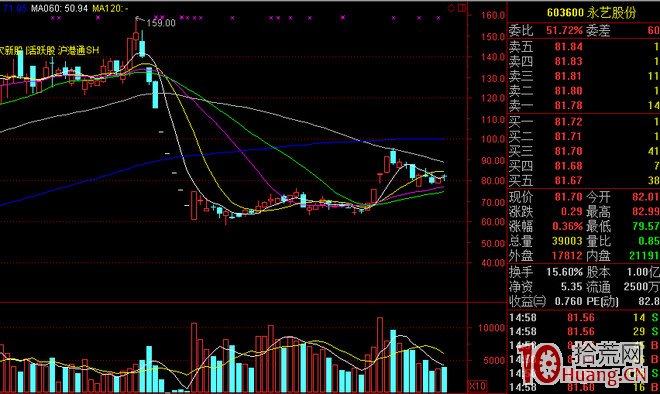Screen dimensions: 660x394
Task: Click the PE(动) ratio value
Action: point(649,301)
